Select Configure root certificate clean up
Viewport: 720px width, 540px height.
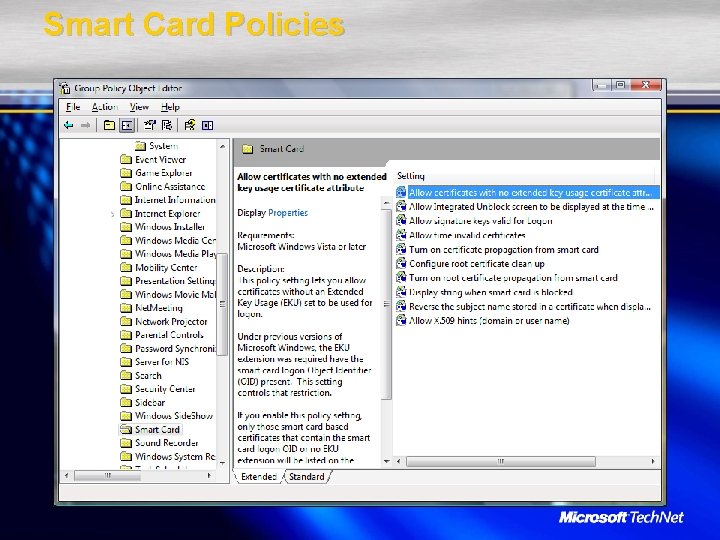coord(471,264)
